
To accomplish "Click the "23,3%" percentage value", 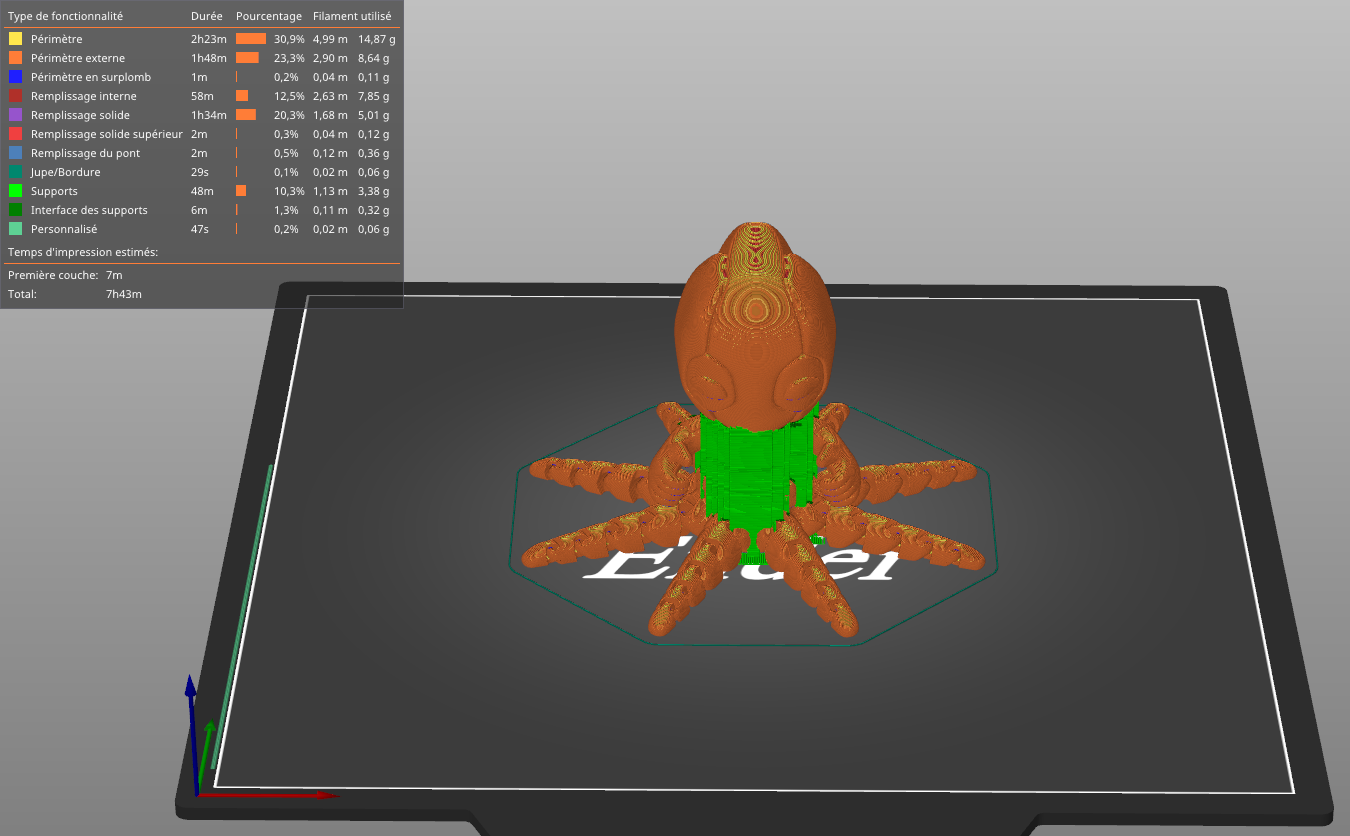I will pos(289,58).
